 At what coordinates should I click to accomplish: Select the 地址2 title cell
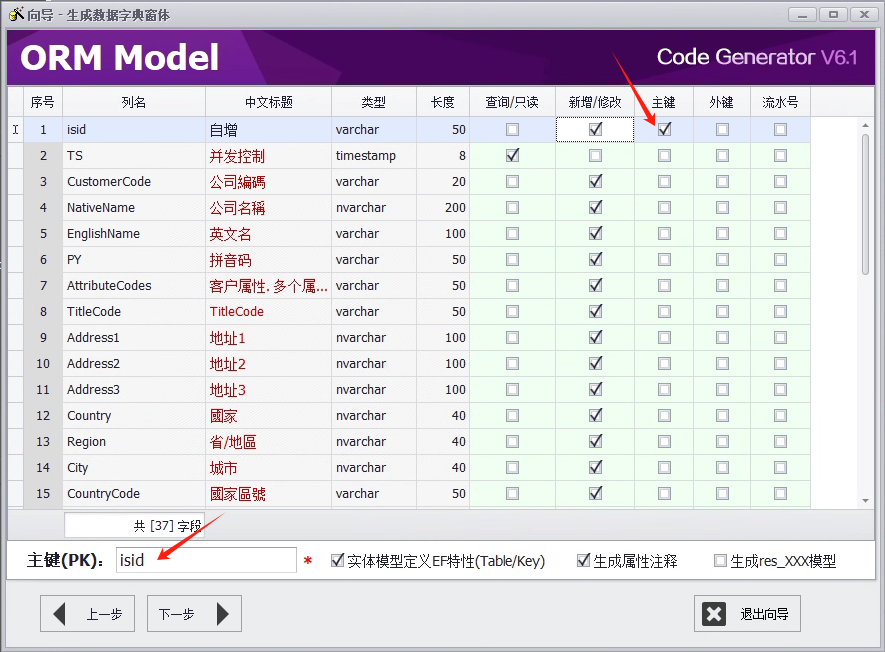pos(269,363)
